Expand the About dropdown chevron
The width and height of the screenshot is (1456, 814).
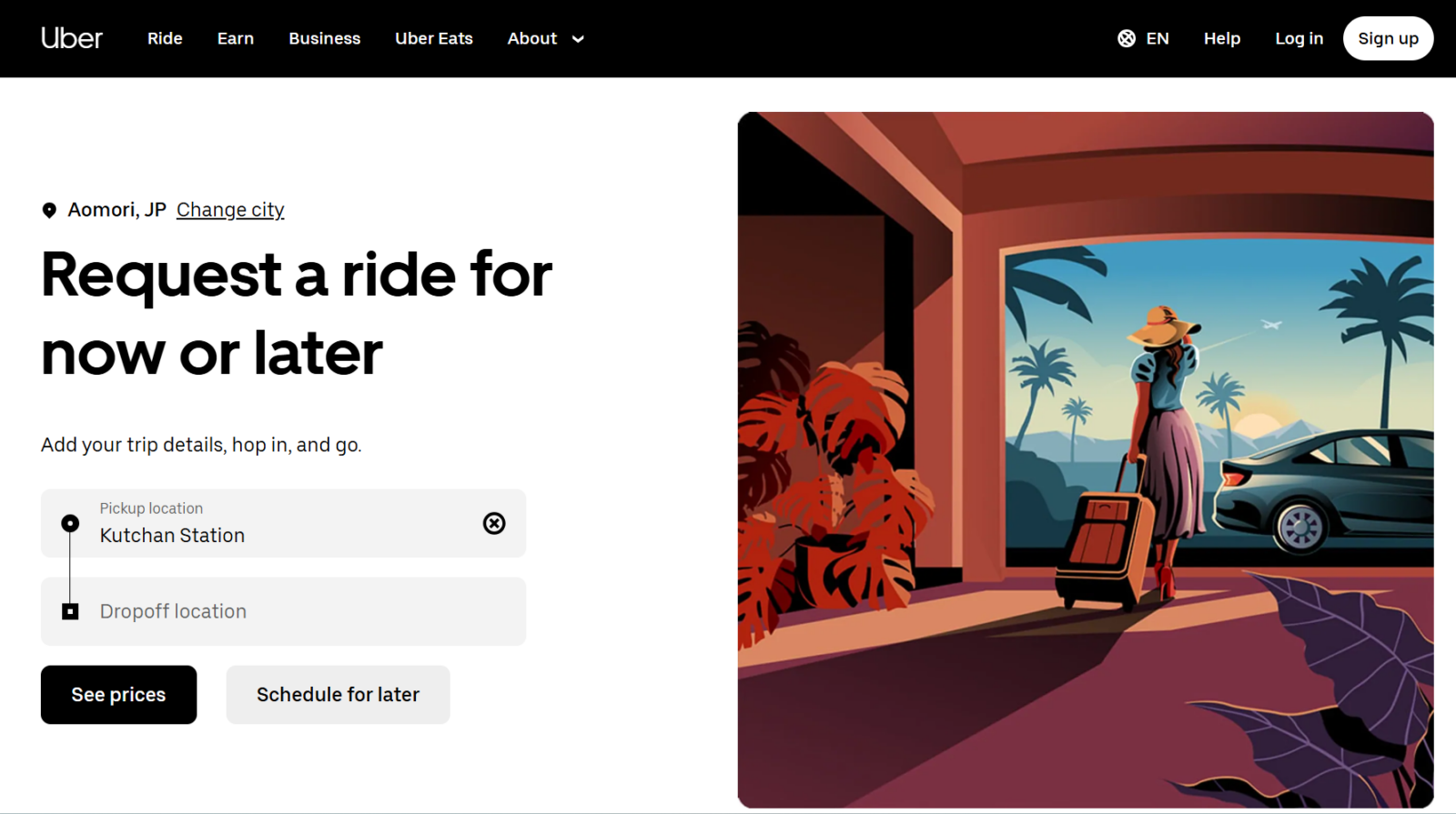(578, 39)
